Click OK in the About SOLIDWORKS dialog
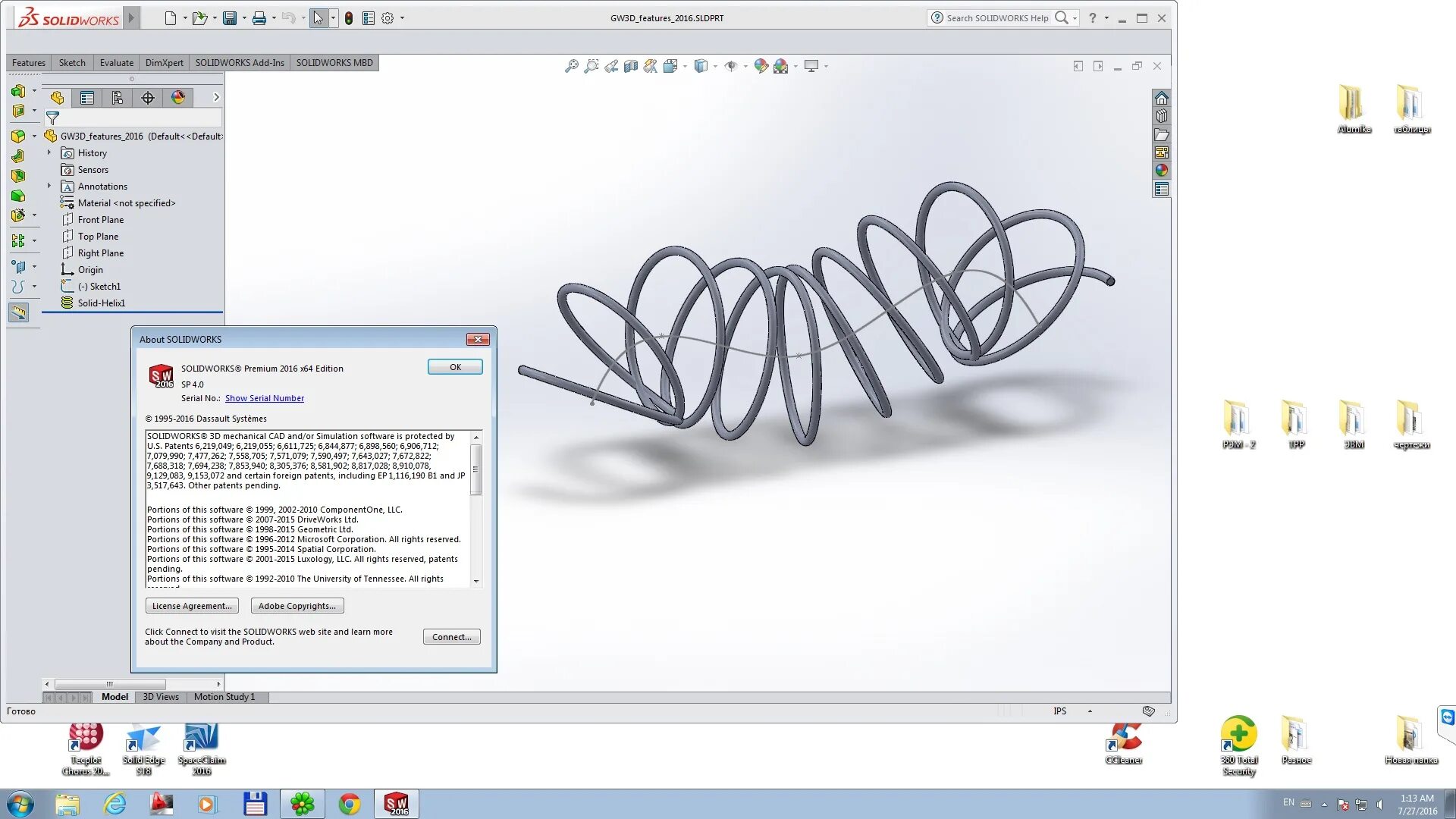 454,366
